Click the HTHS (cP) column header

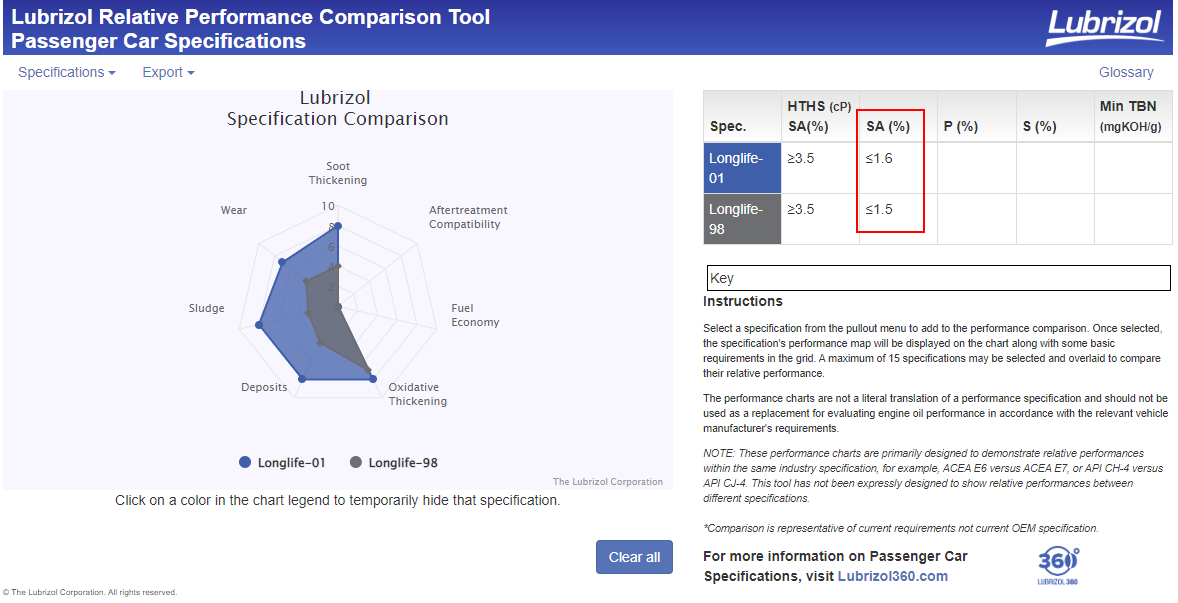[x=820, y=117]
